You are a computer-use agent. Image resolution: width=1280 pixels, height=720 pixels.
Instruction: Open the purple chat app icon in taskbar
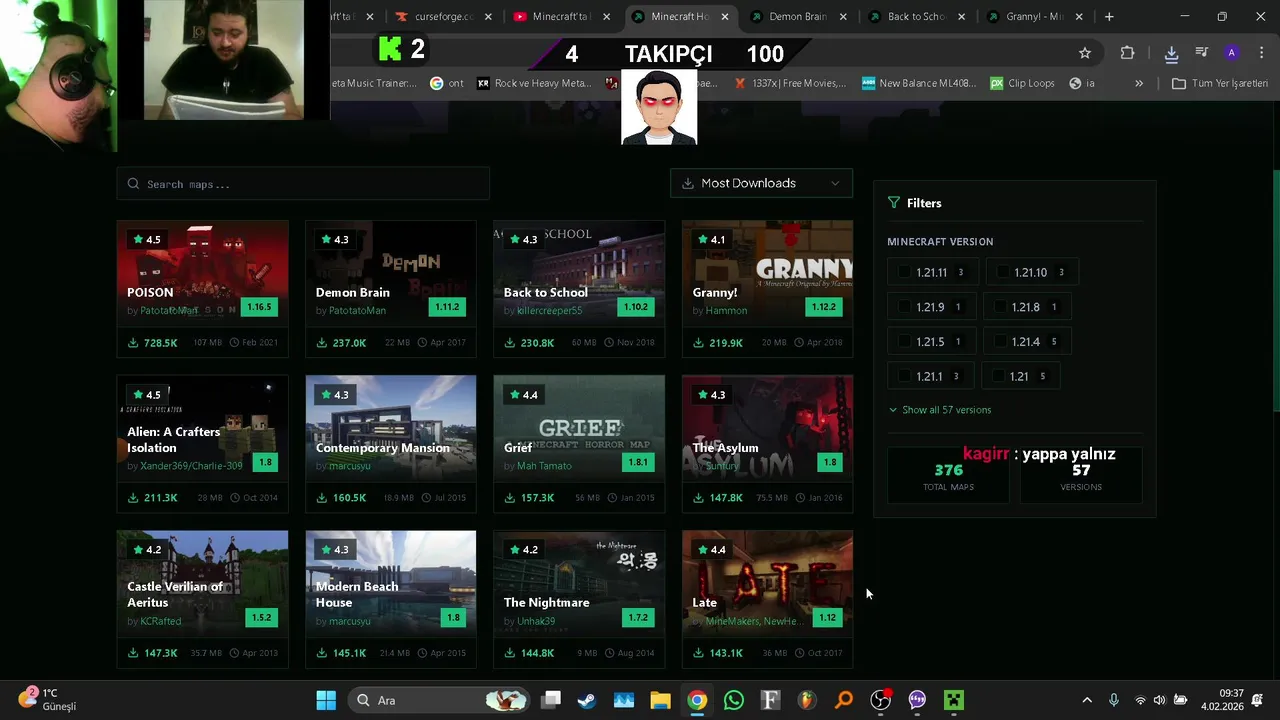click(917, 700)
